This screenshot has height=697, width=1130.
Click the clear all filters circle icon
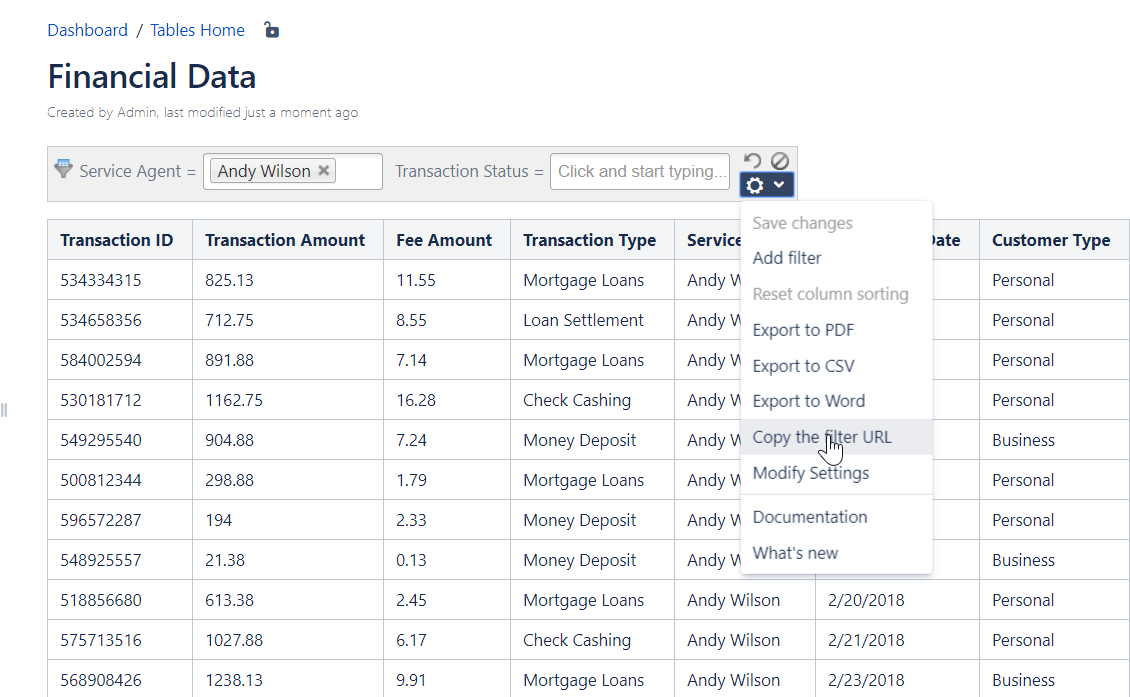click(x=780, y=161)
